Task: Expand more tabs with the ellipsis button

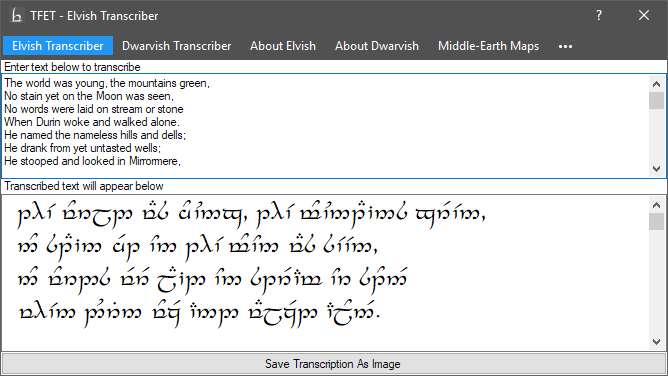Action: [565, 46]
